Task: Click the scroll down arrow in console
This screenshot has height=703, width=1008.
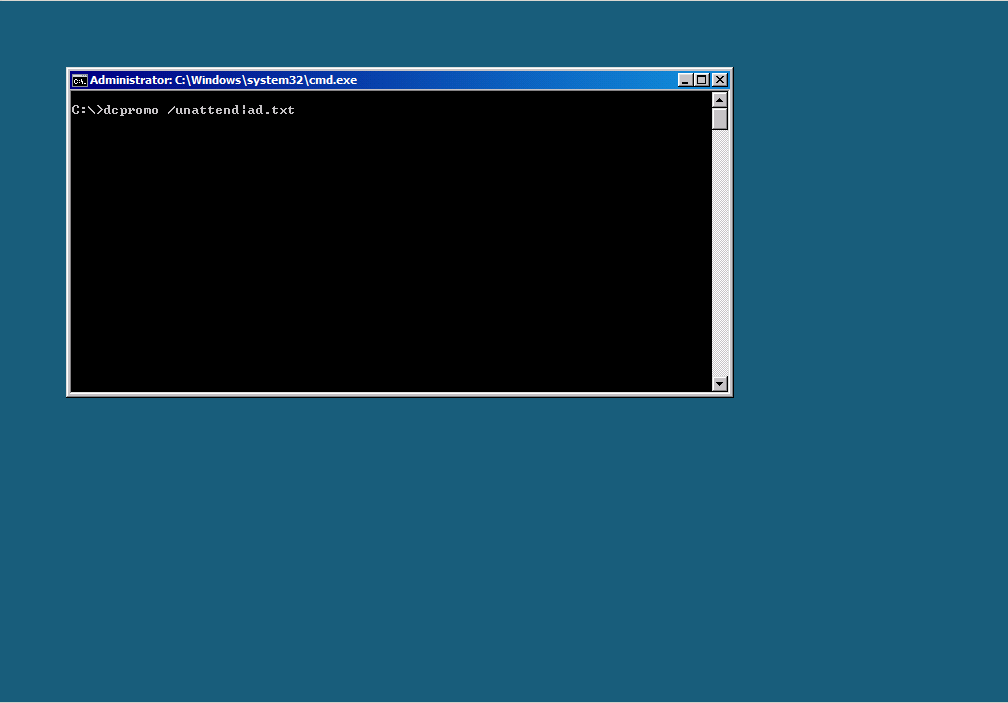Action: click(x=719, y=384)
